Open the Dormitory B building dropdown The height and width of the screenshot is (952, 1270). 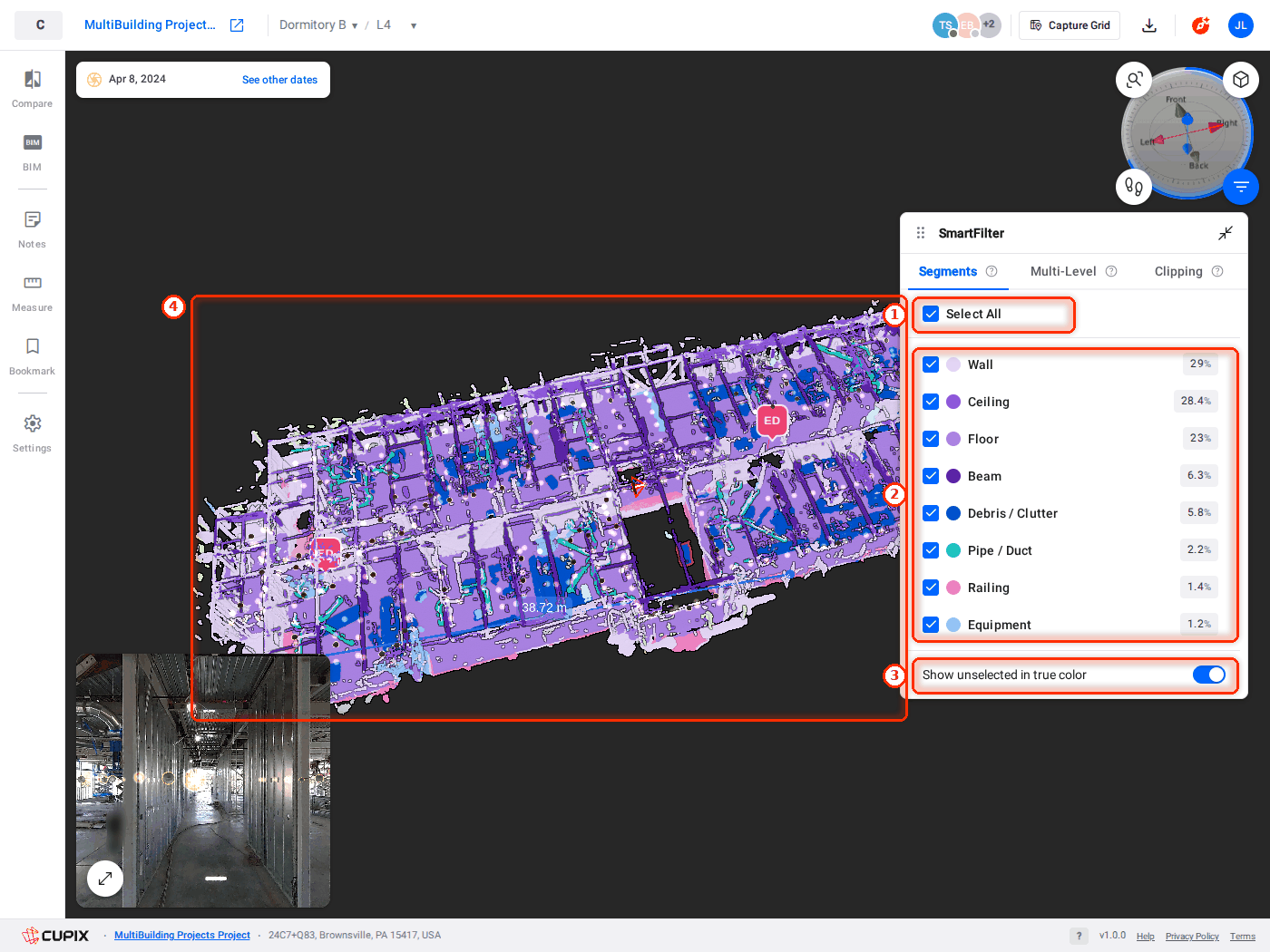318,25
